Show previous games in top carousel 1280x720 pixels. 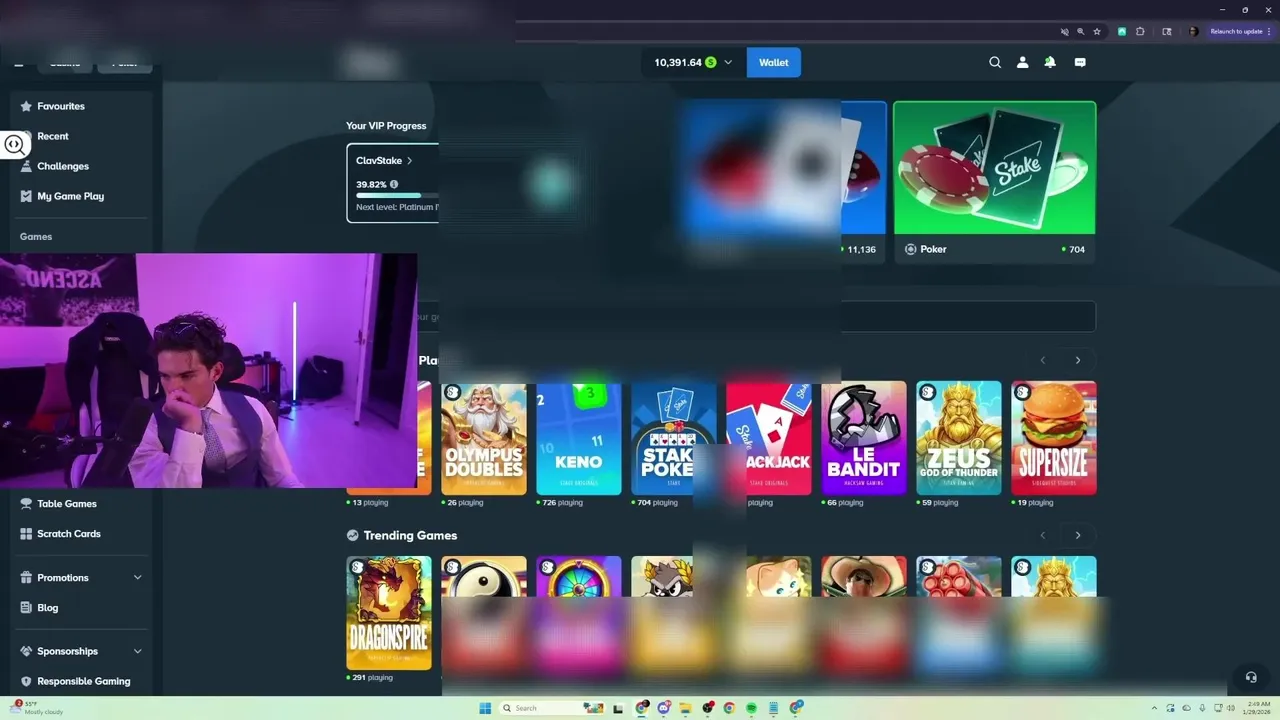click(x=1043, y=360)
